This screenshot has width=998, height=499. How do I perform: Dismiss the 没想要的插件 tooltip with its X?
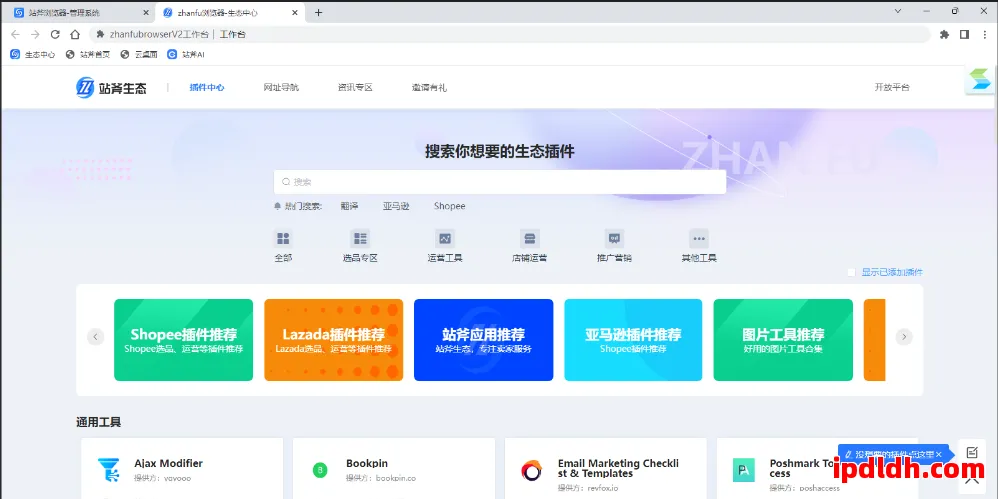(938, 454)
